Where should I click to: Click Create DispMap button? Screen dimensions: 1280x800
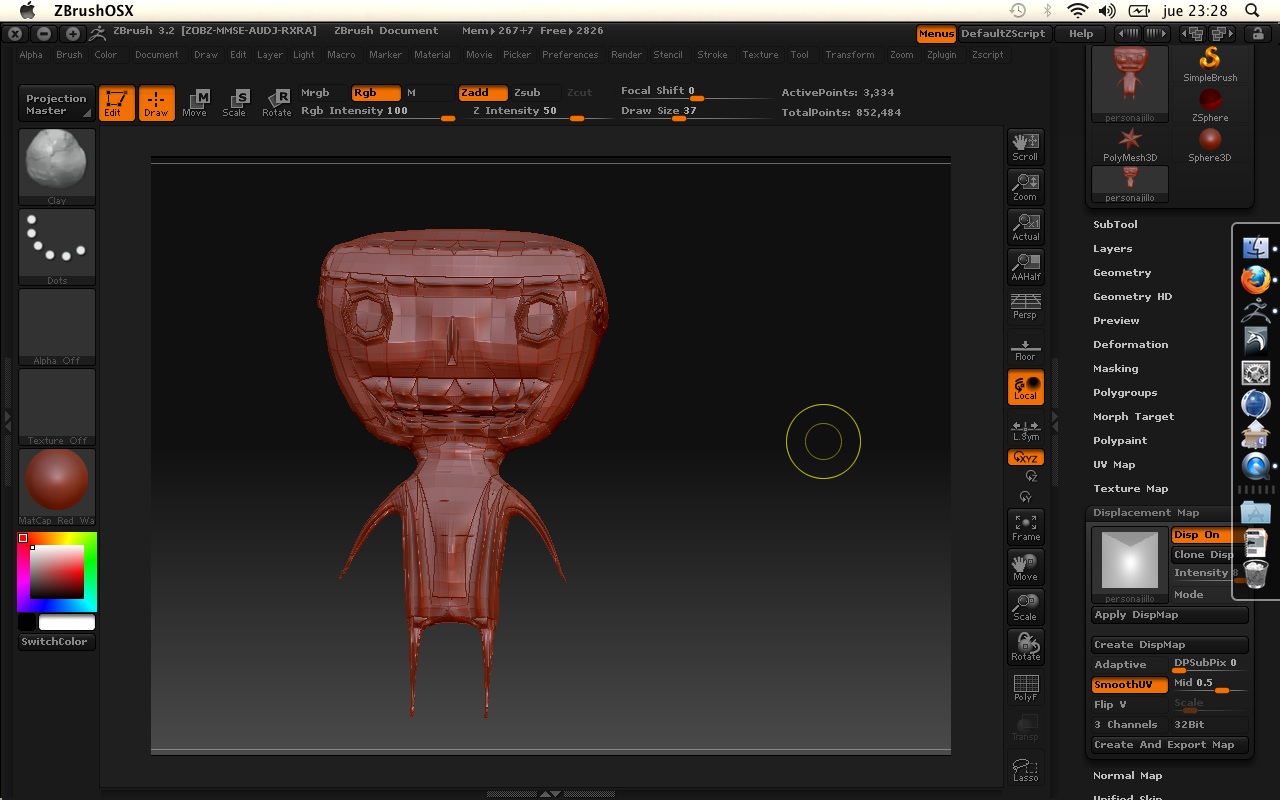1170,645
